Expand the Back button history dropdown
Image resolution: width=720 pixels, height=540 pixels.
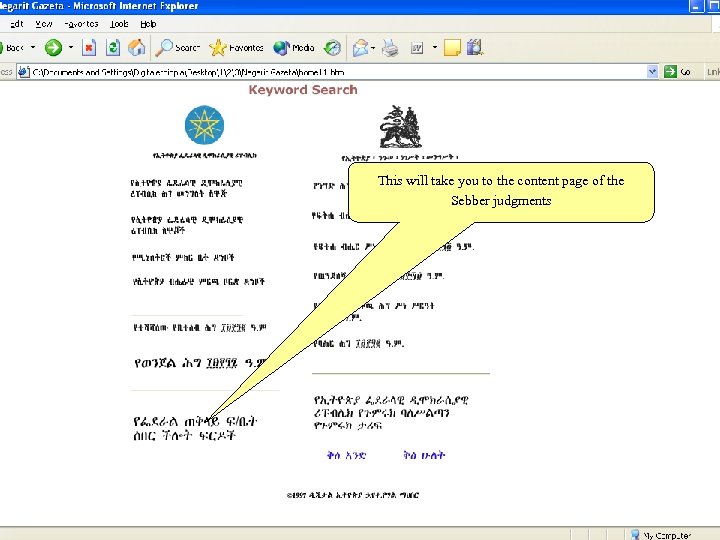pos(33,47)
